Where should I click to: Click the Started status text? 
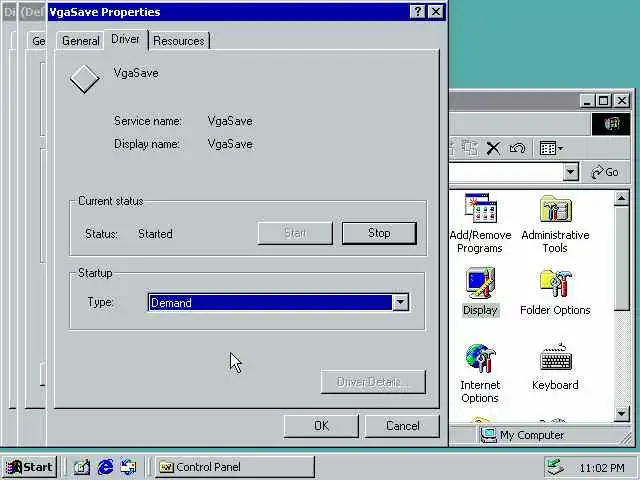155,233
